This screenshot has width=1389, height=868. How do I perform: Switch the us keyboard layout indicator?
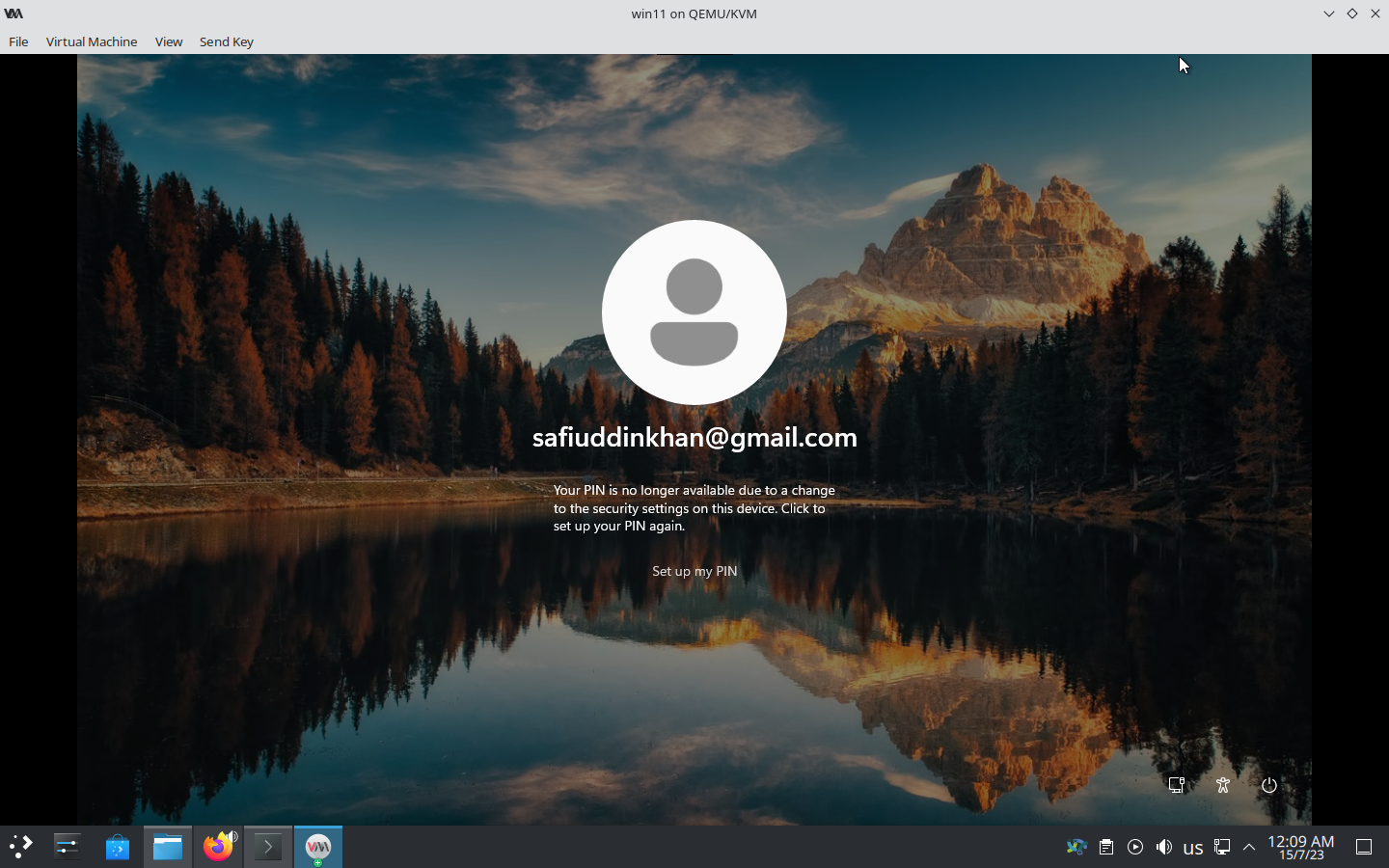(x=1193, y=848)
